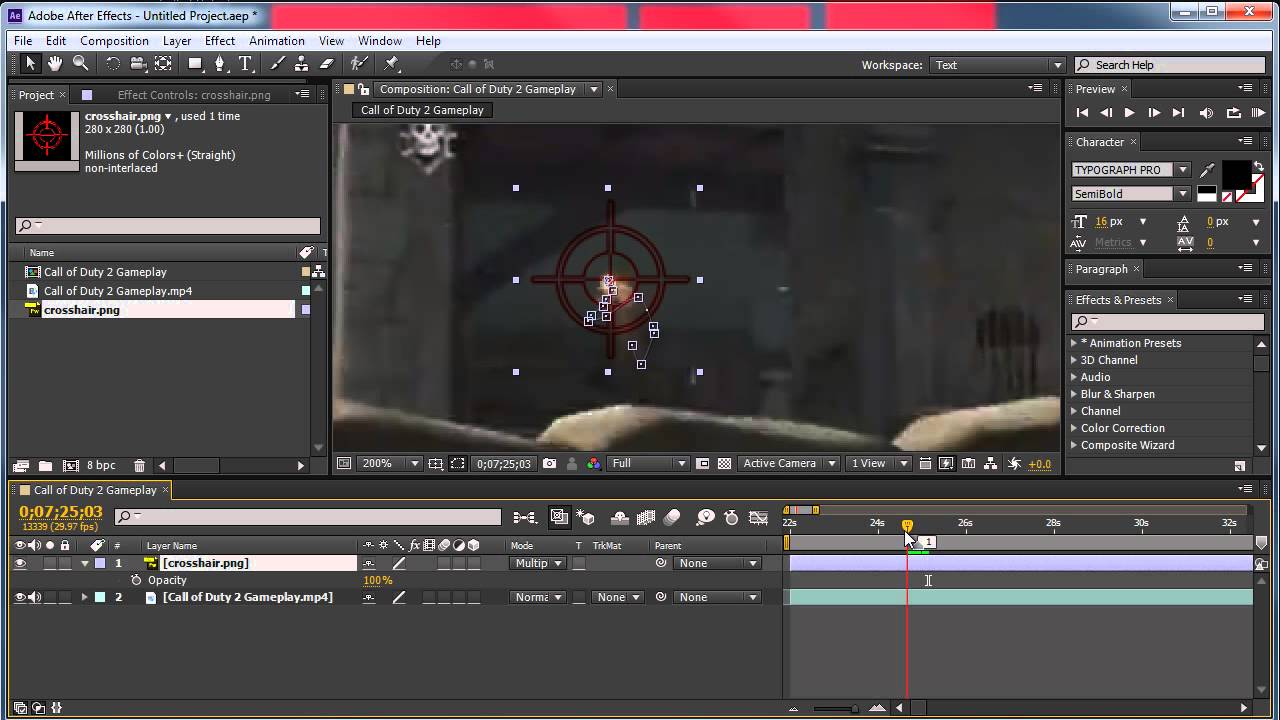
Task: Open Parent dropdown for crosshair.png layer
Action: coord(718,563)
